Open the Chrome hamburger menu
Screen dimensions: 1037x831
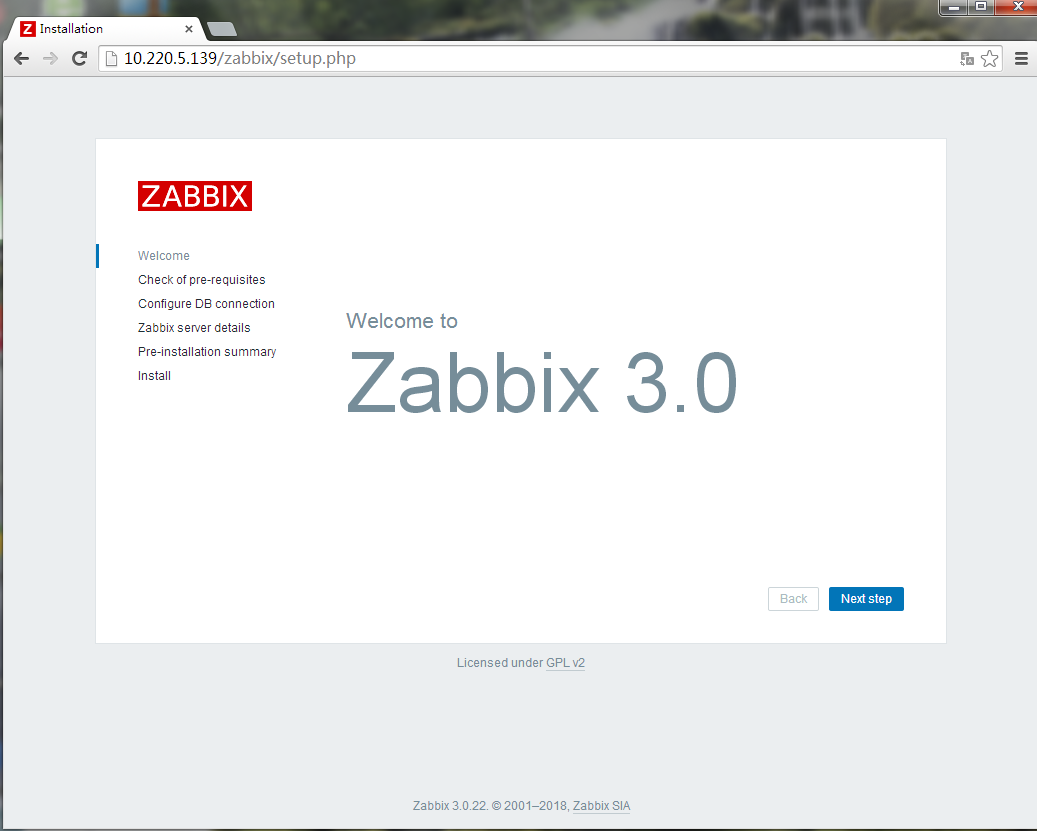[1021, 59]
